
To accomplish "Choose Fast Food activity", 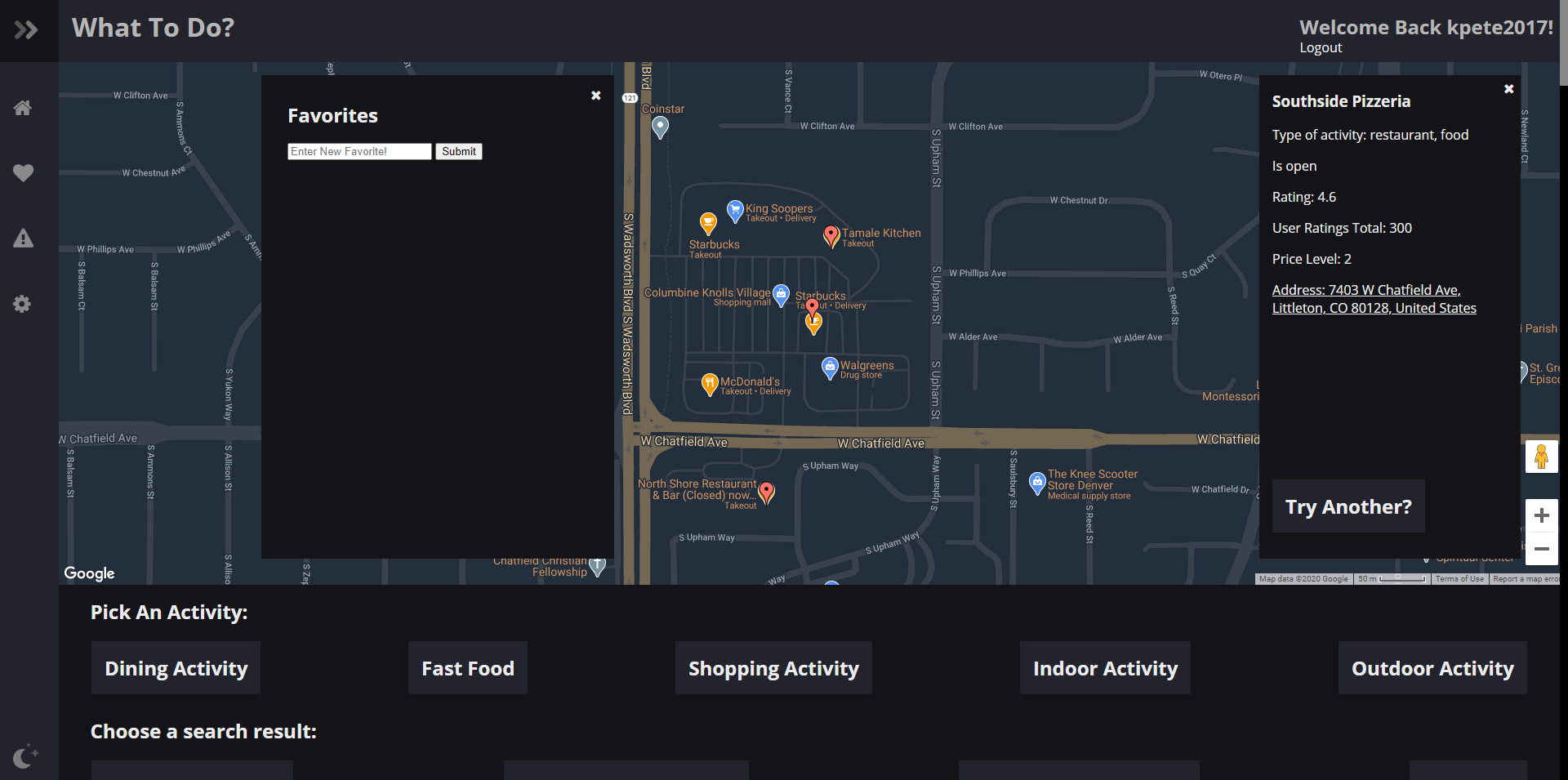I will (468, 668).
